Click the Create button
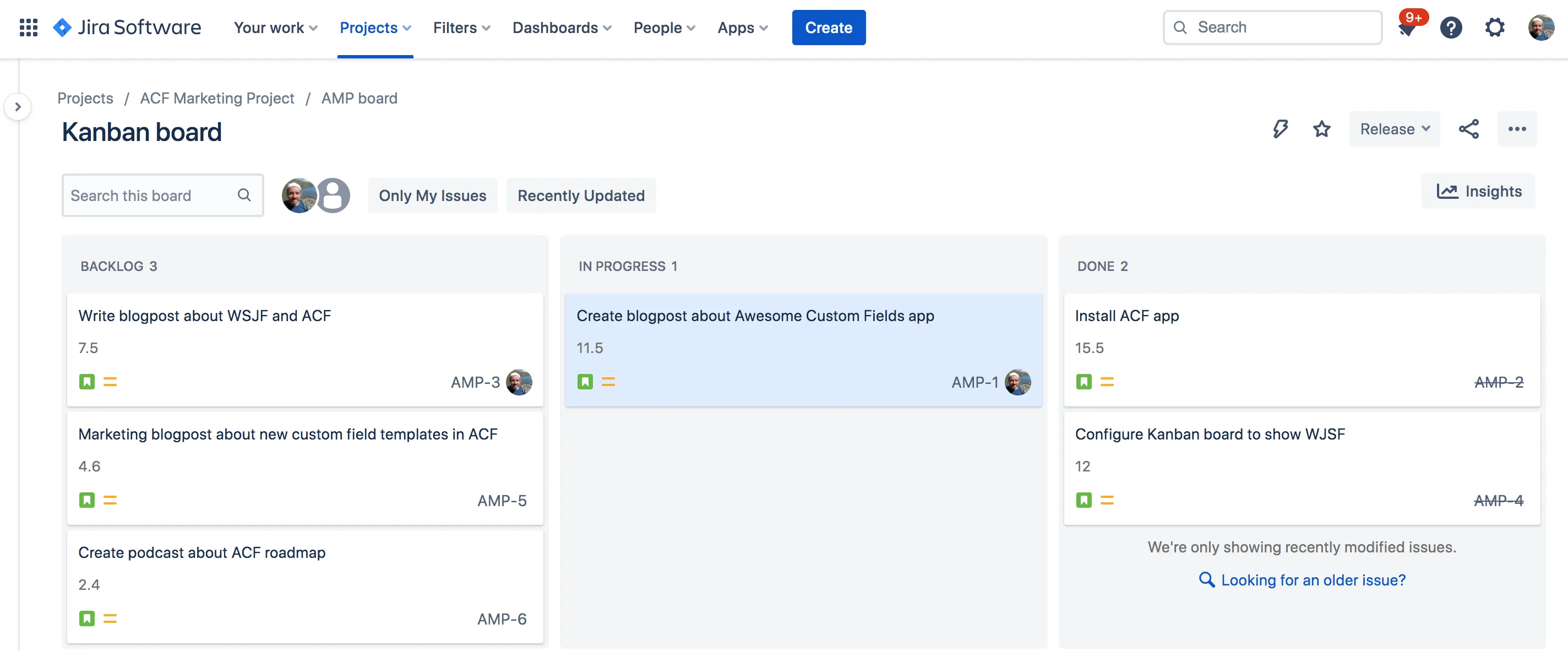Image resolution: width=1568 pixels, height=651 pixels. 829,28
